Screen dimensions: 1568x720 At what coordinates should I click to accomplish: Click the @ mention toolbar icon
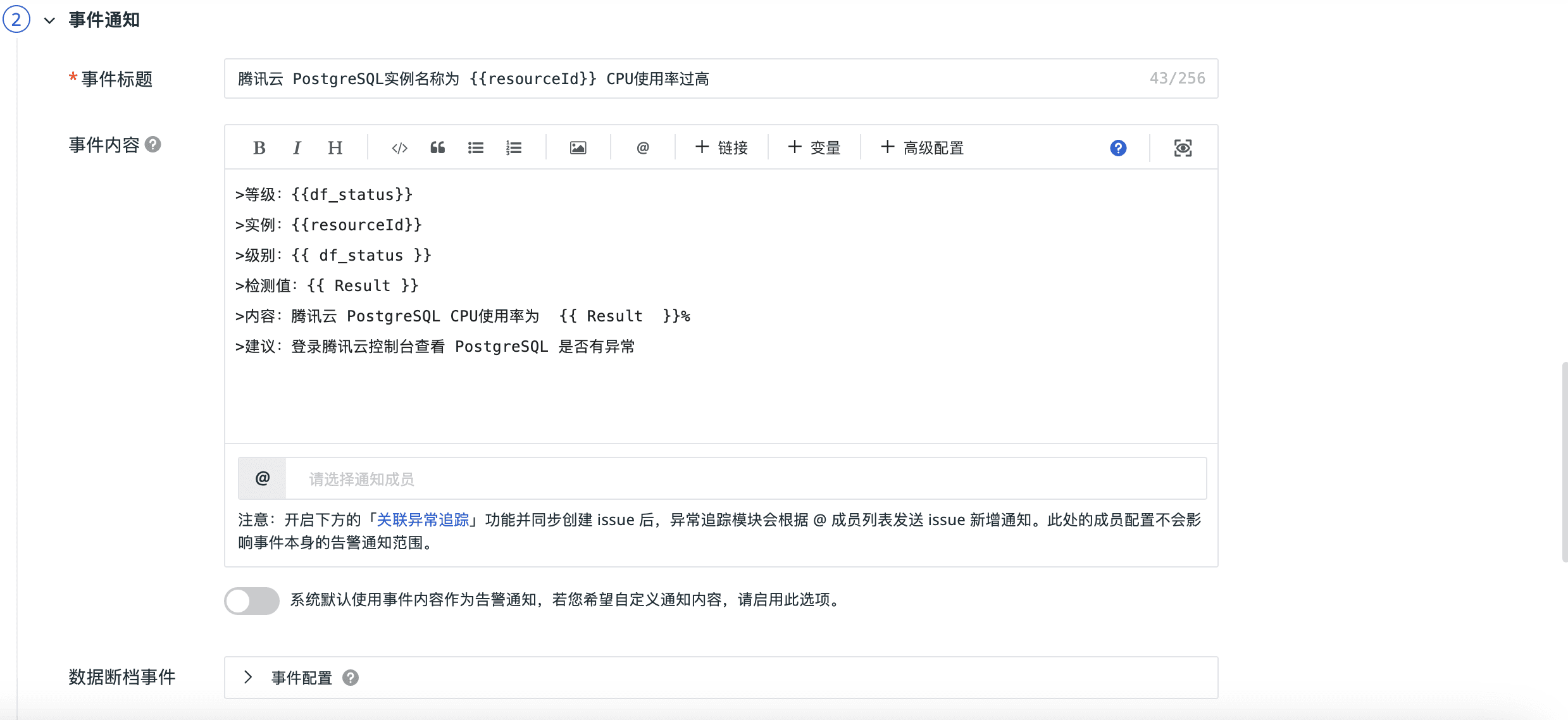[642, 148]
